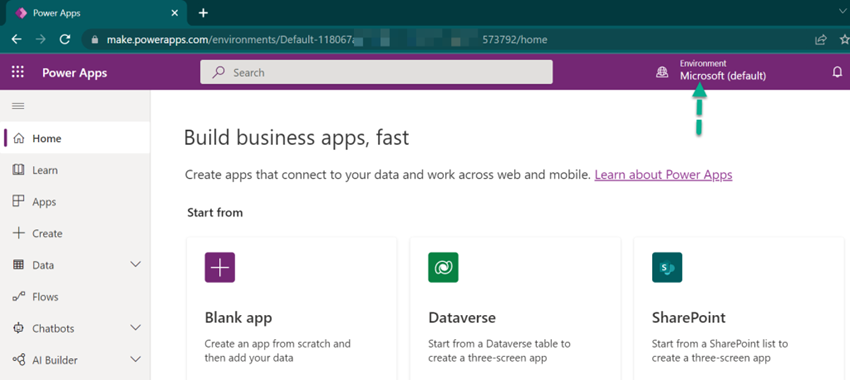The image size is (850, 380).
Task: Expand the Chatbots section chevron
Action: [136, 328]
